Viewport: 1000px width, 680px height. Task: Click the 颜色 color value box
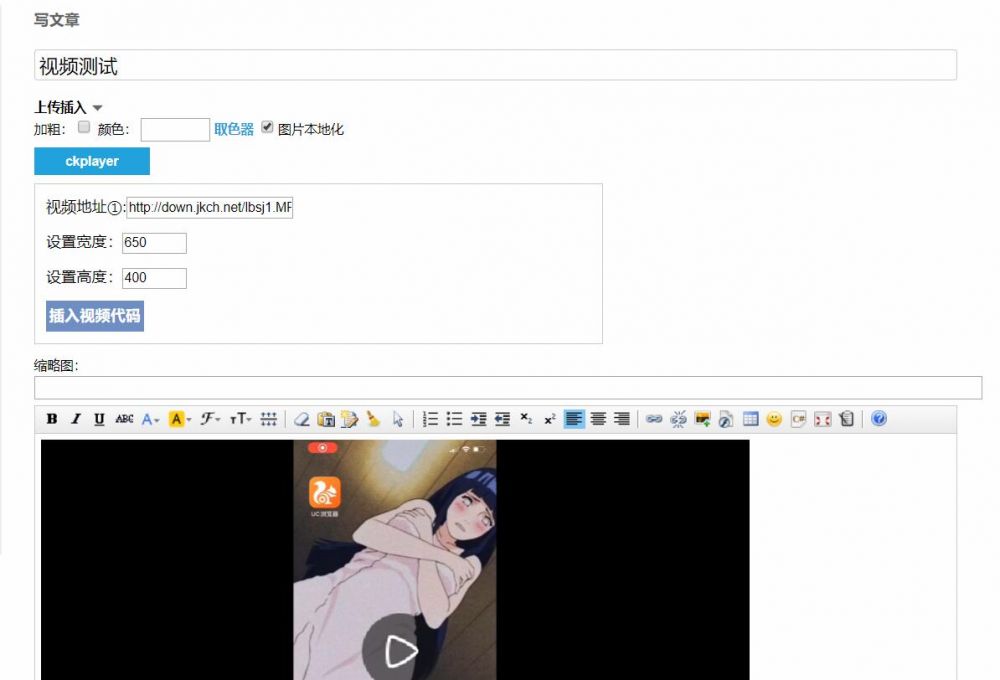pyautogui.click(x=175, y=130)
